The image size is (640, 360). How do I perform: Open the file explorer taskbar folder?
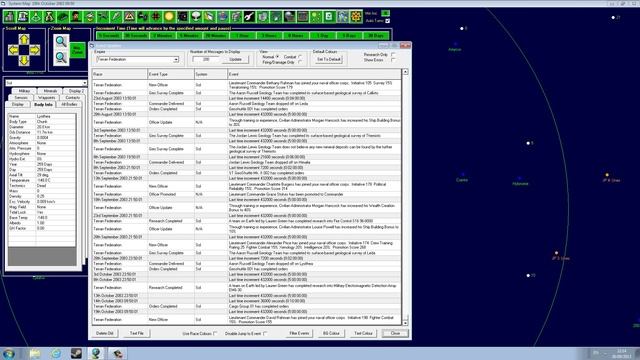(x=35, y=353)
